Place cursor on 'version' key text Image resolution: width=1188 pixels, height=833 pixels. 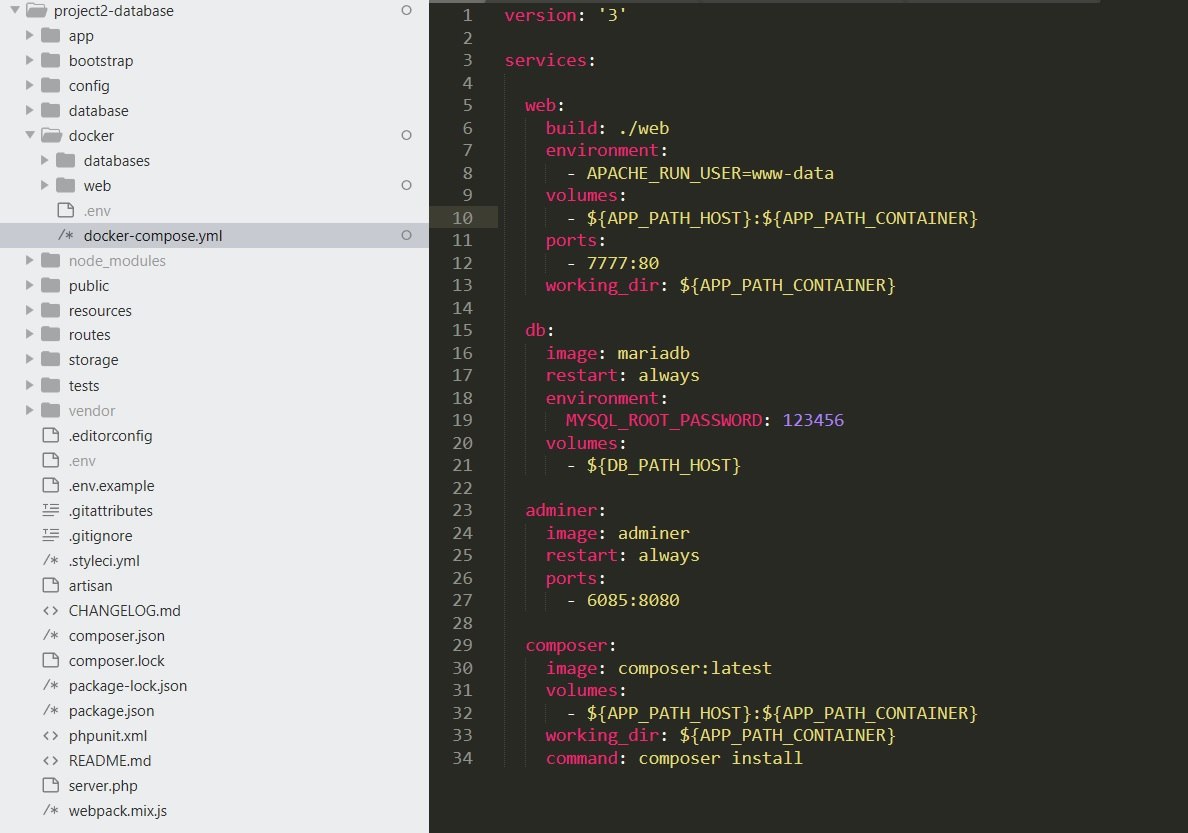click(x=540, y=15)
